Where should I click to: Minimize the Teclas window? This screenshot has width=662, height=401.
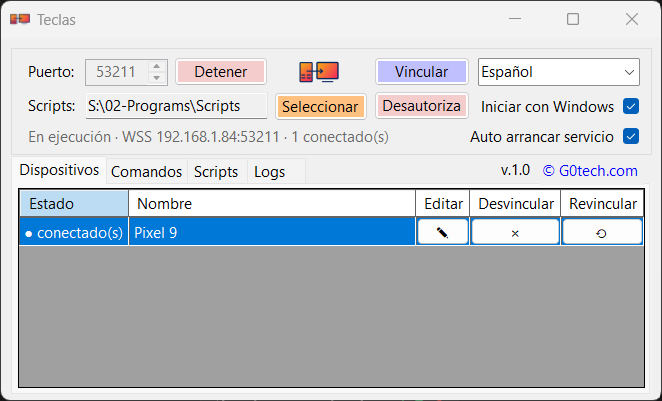(x=515, y=19)
